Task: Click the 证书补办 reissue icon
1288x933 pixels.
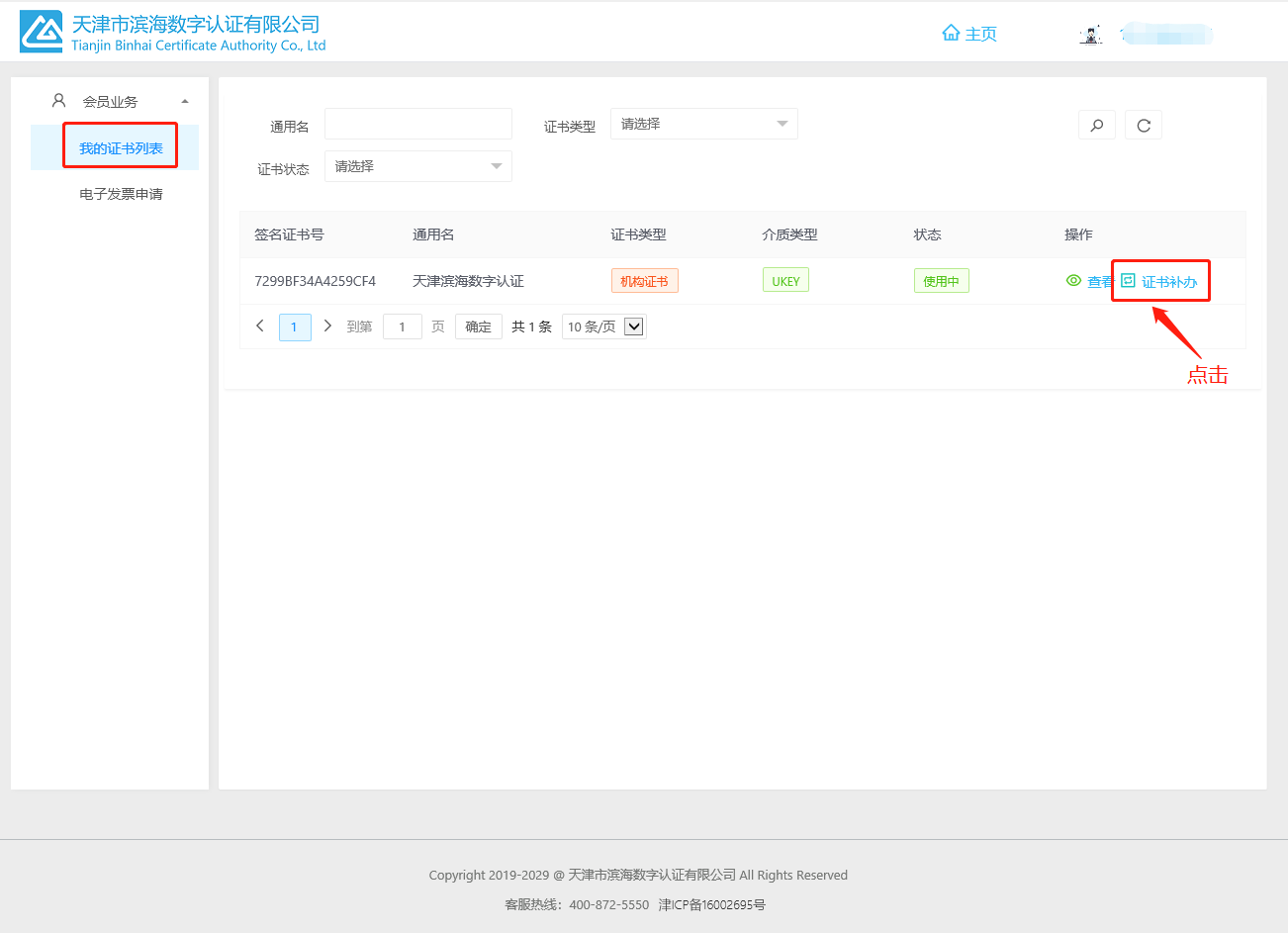Action: pos(1128,281)
